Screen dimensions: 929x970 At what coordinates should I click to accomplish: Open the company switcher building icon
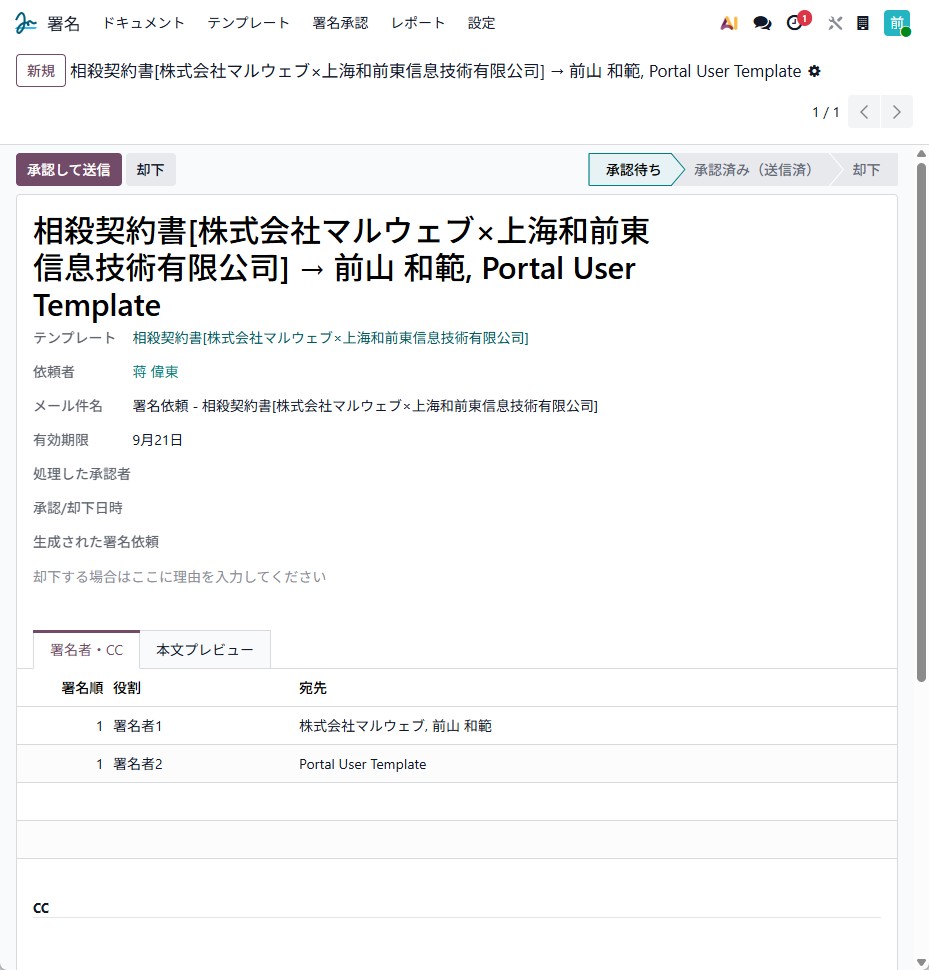pos(863,24)
